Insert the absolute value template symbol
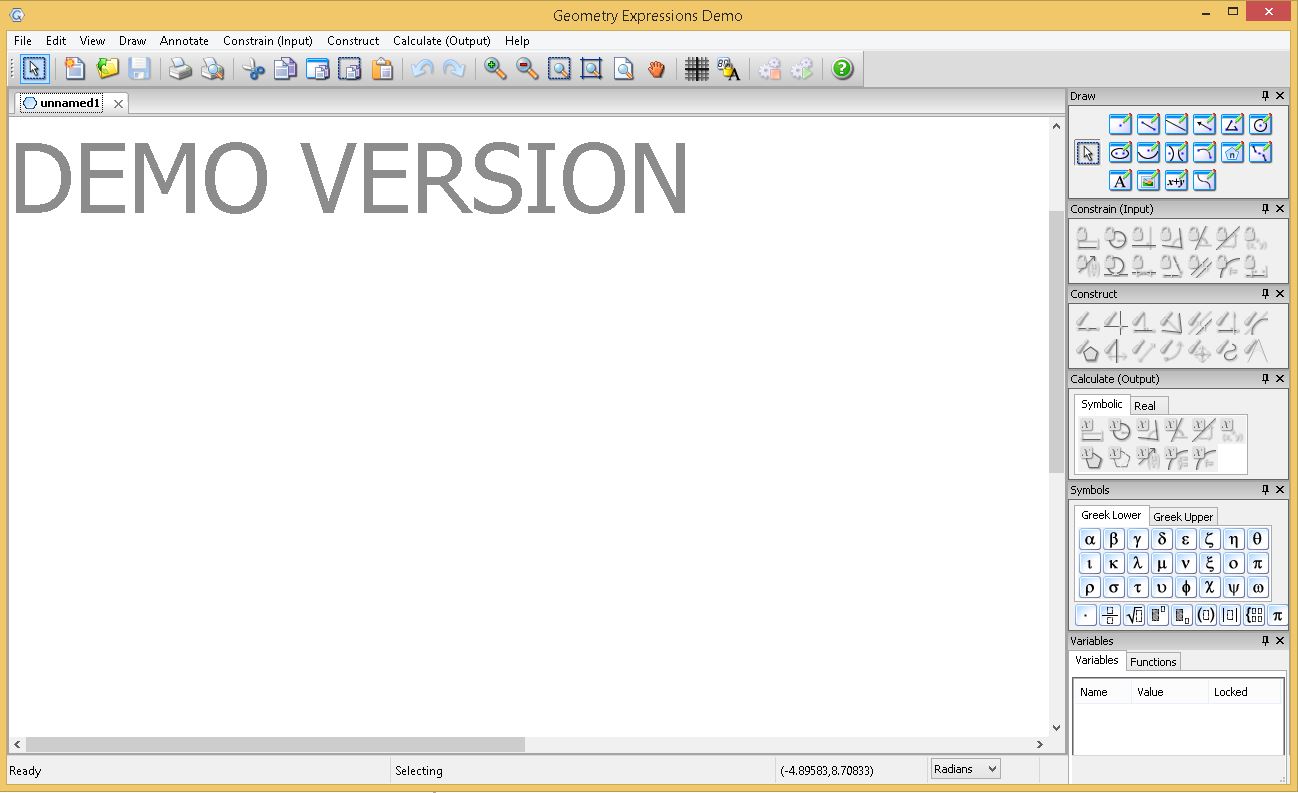1298x793 pixels. click(x=1230, y=615)
